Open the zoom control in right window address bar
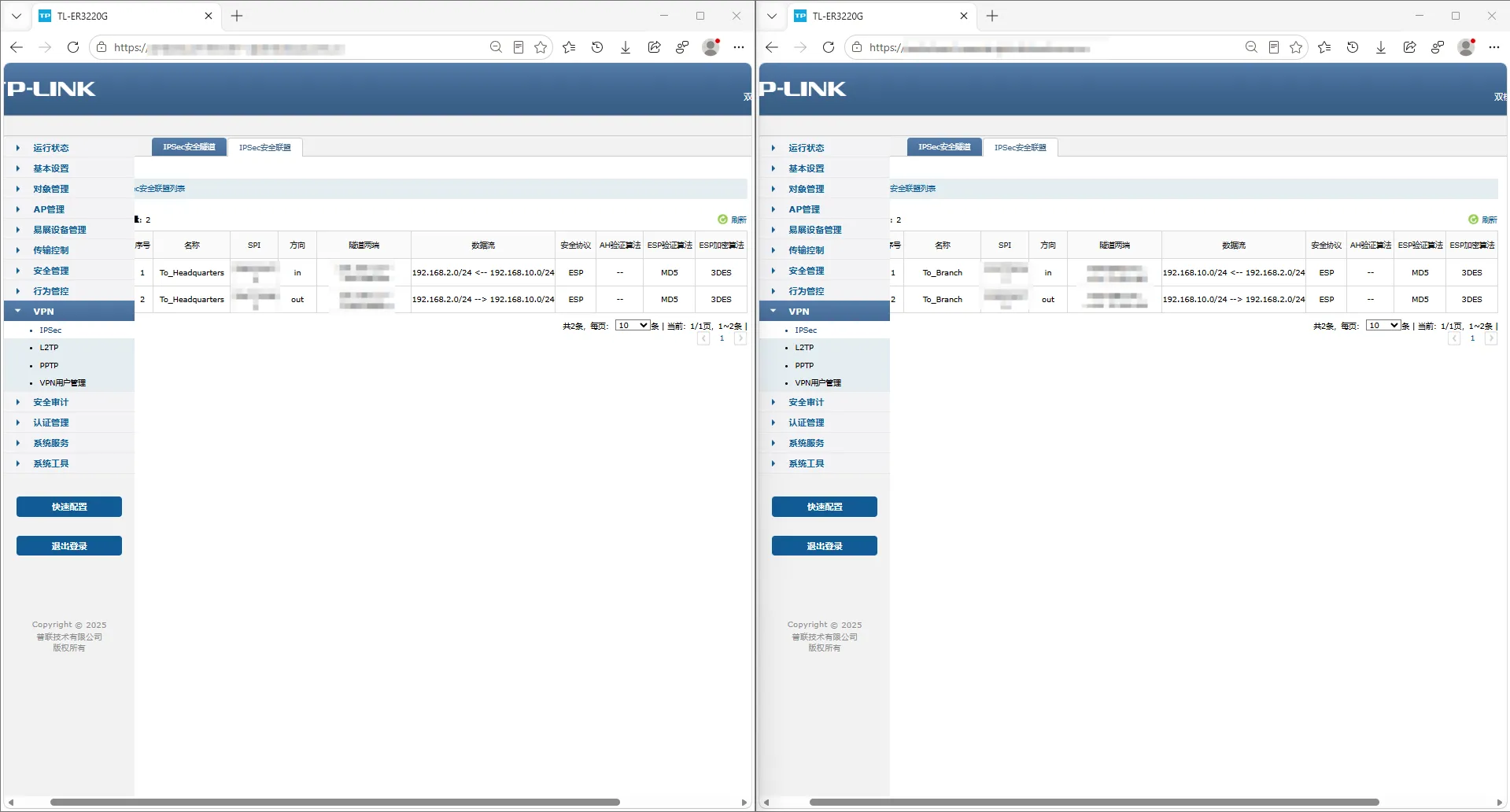This screenshot has width=1510, height=812. click(x=1251, y=47)
